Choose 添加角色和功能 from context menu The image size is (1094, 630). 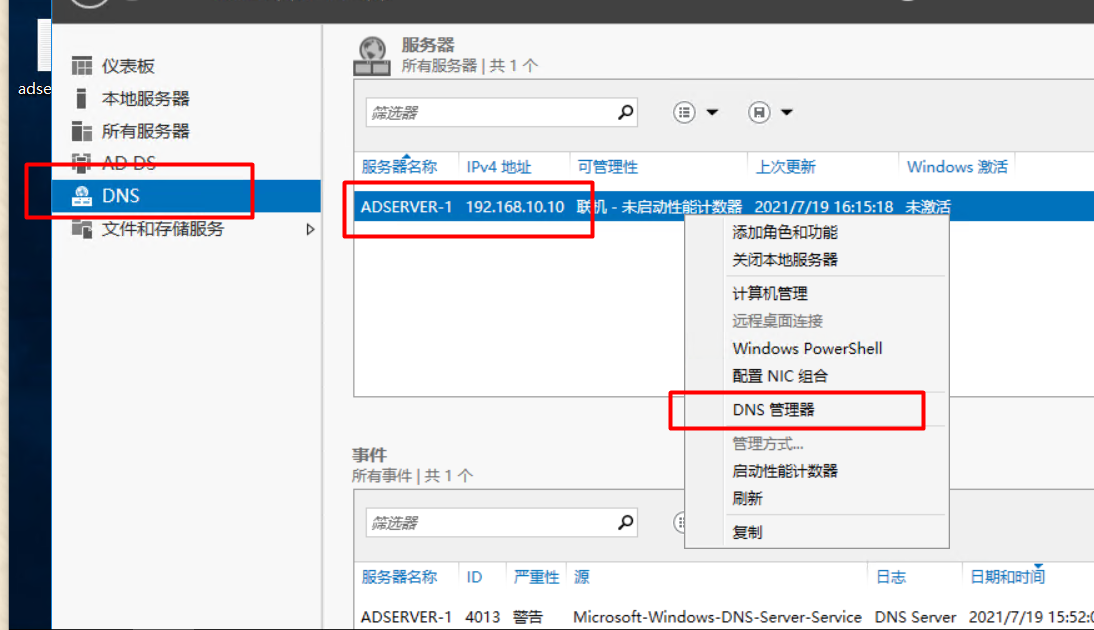pos(785,232)
